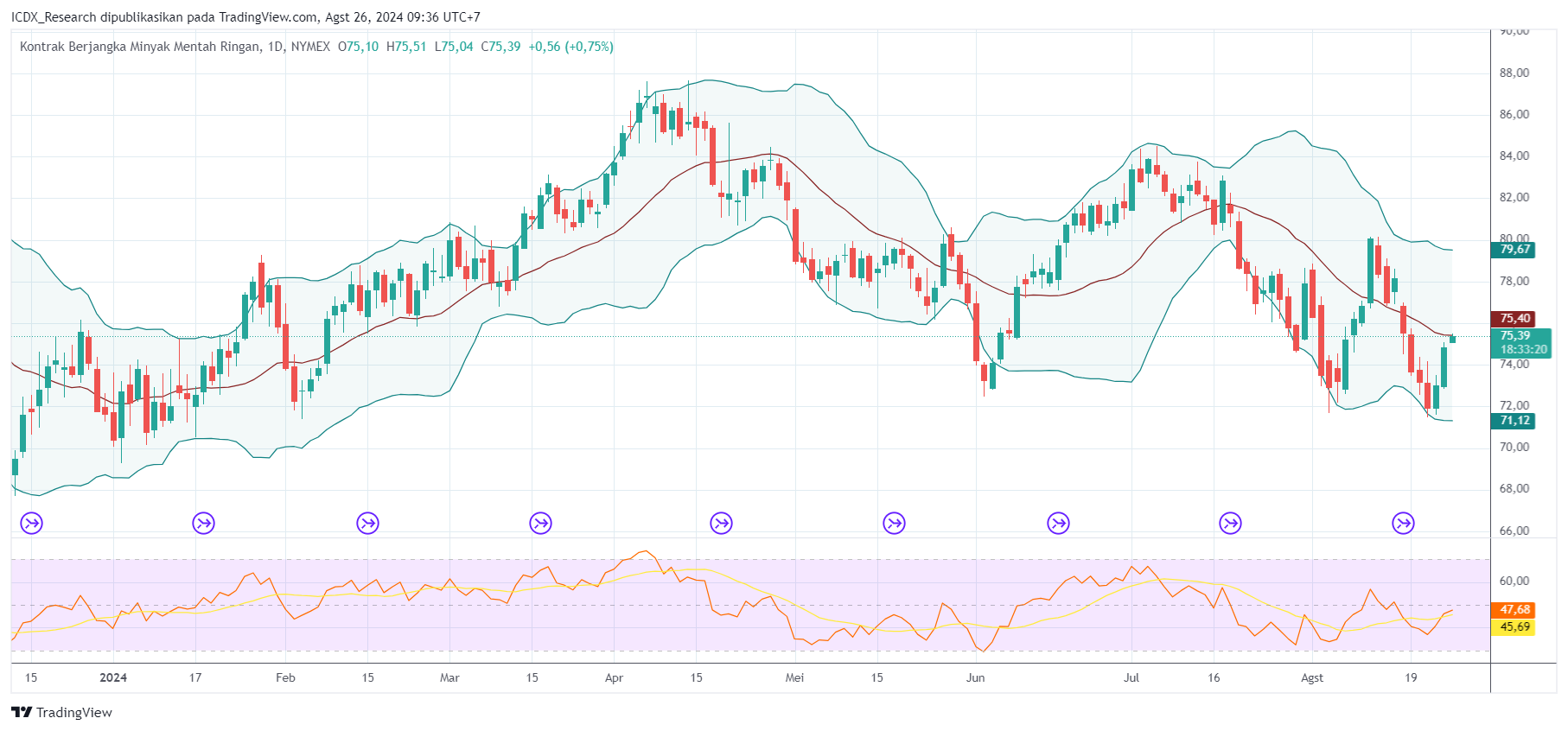Select the contract rollover marker near 19 Agst
This screenshot has width=1568, height=731.
coord(1403,523)
